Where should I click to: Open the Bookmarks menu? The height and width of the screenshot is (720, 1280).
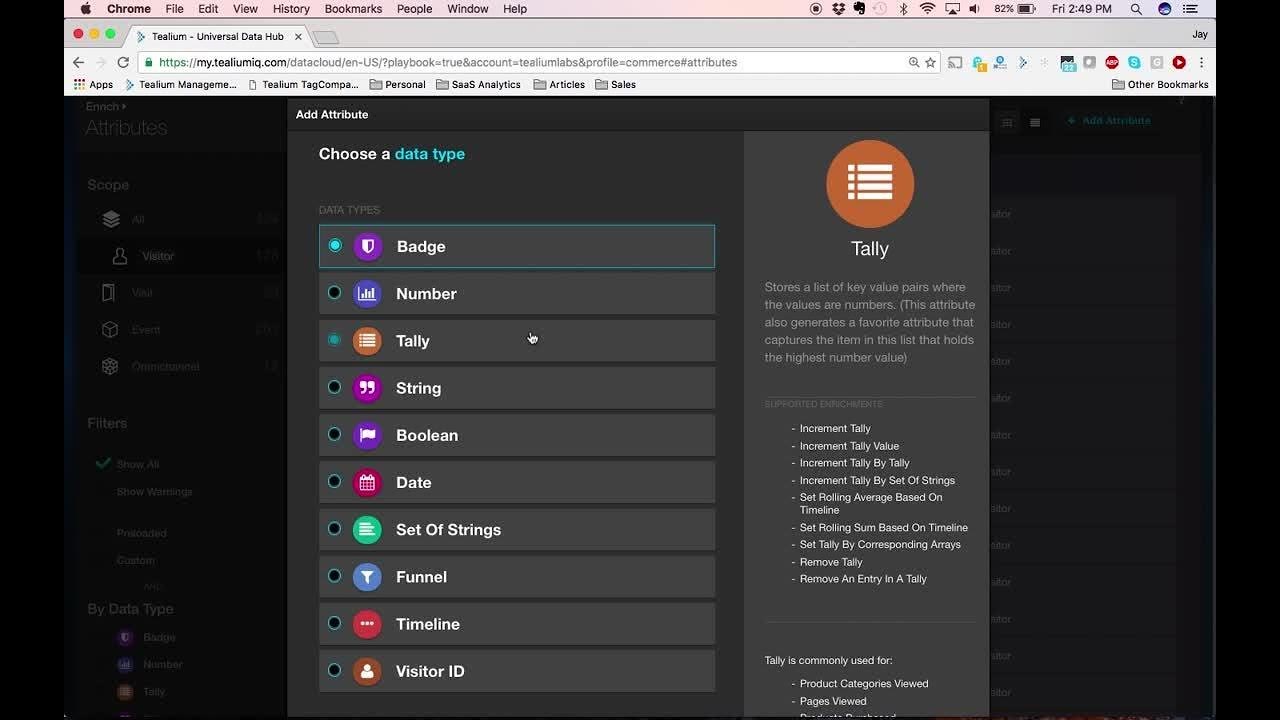click(x=353, y=9)
